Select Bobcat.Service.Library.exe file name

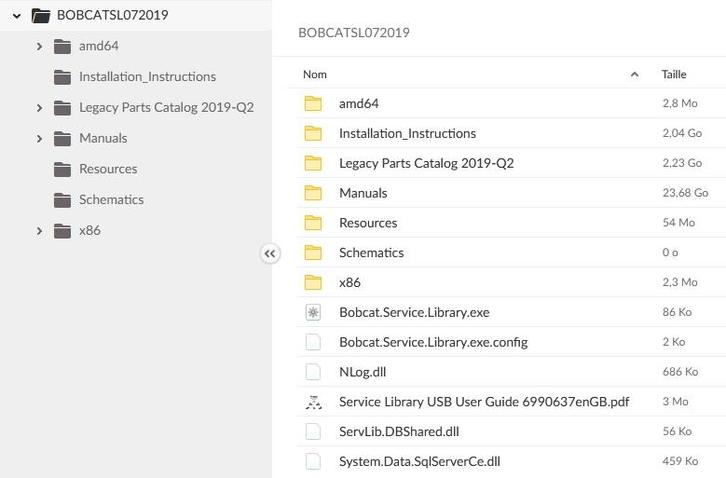tap(414, 312)
